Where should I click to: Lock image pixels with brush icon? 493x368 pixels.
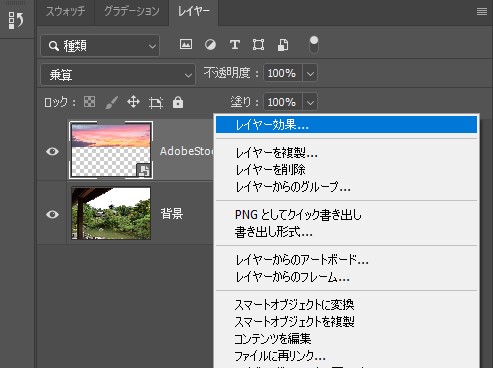[x=111, y=102]
